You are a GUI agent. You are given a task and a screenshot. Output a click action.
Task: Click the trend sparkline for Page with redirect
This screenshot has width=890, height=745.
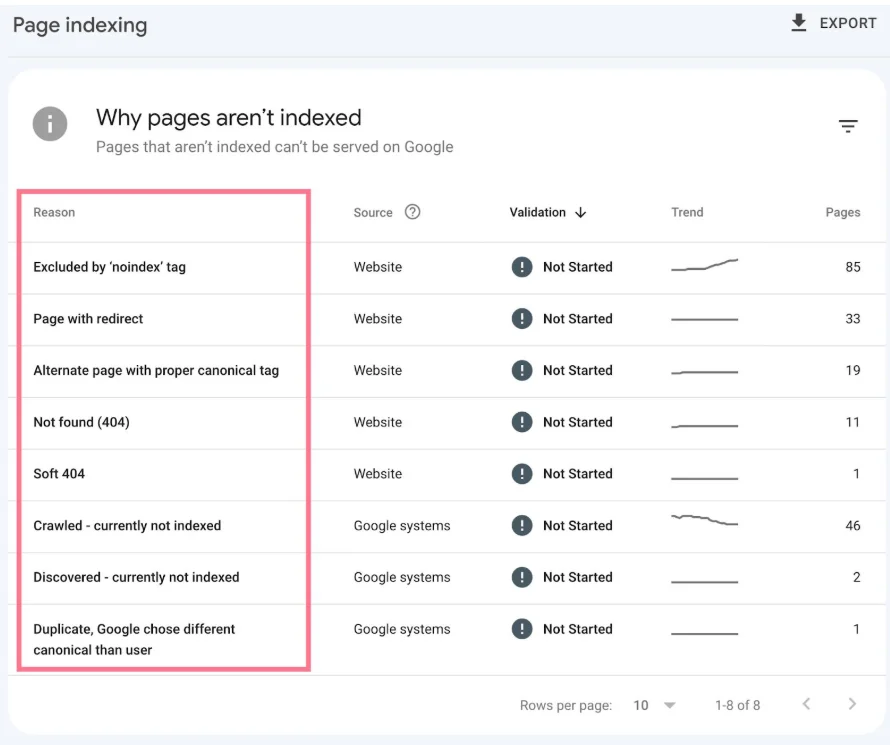(704, 319)
